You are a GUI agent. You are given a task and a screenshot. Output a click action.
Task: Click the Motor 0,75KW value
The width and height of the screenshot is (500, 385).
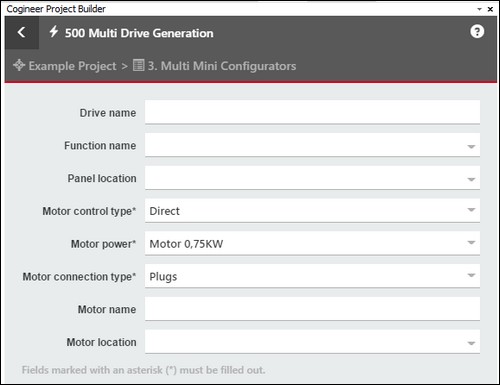coord(186,244)
